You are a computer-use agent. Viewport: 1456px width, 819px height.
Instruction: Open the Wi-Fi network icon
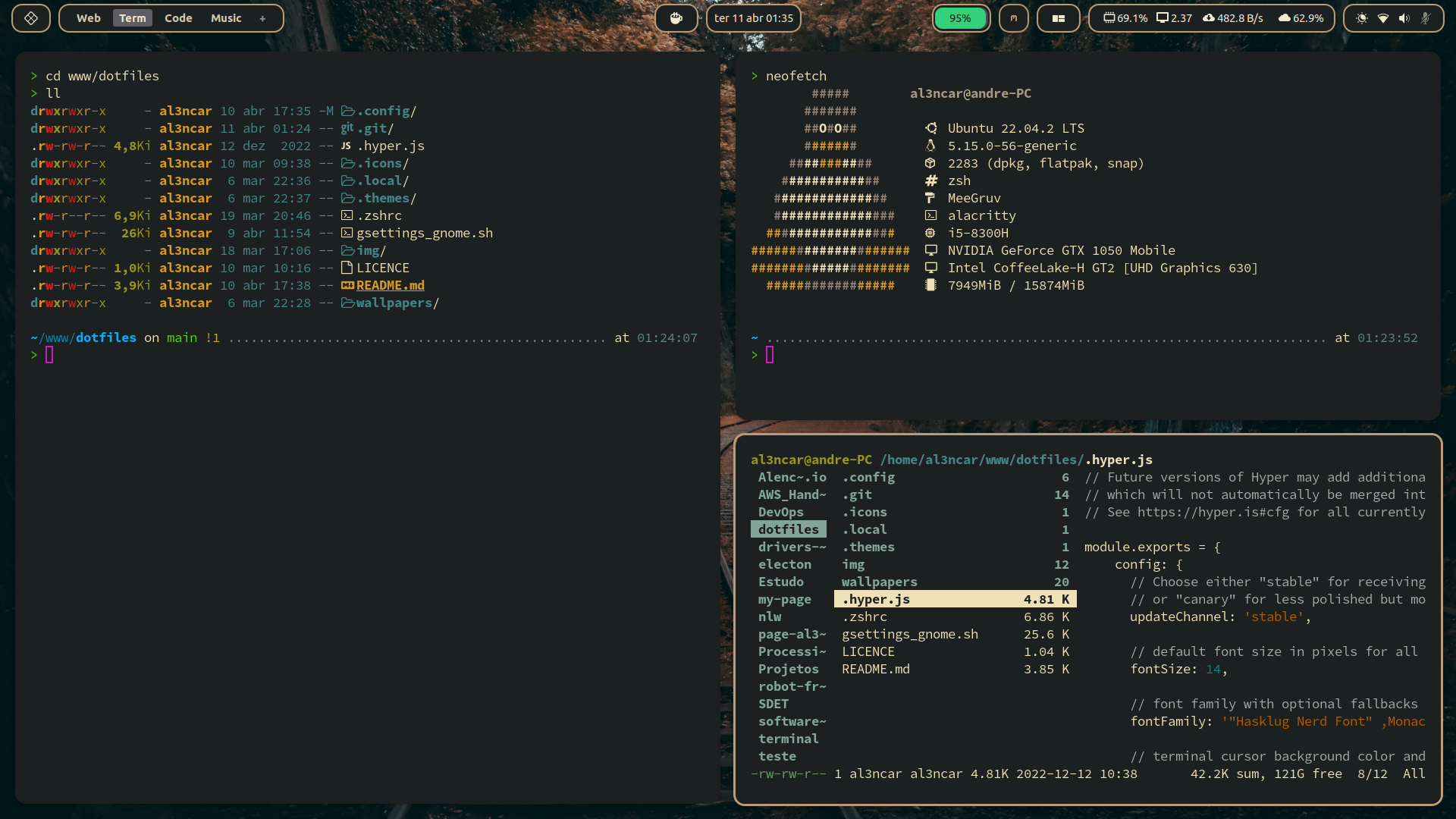coord(1383,18)
